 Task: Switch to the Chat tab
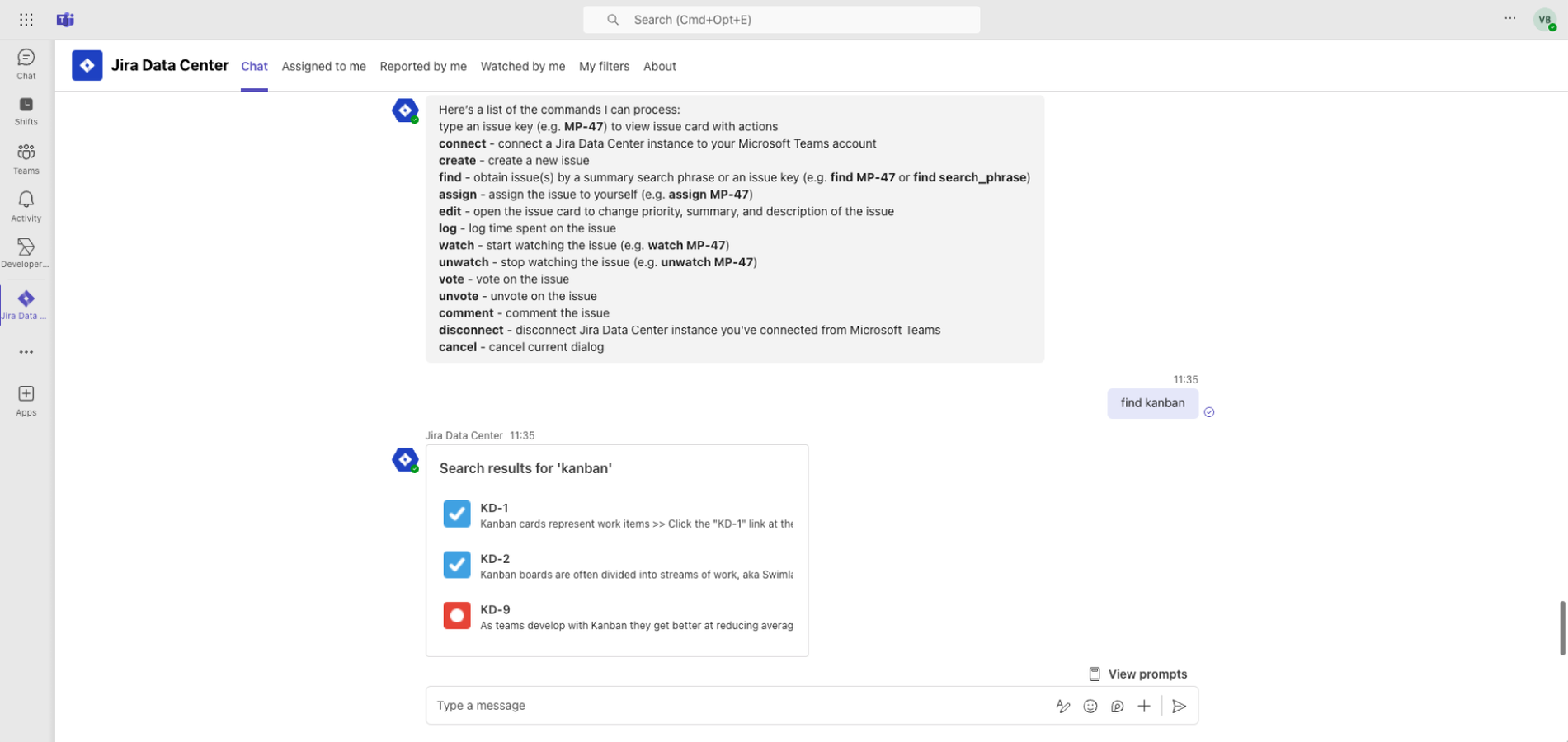tap(254, 67)
